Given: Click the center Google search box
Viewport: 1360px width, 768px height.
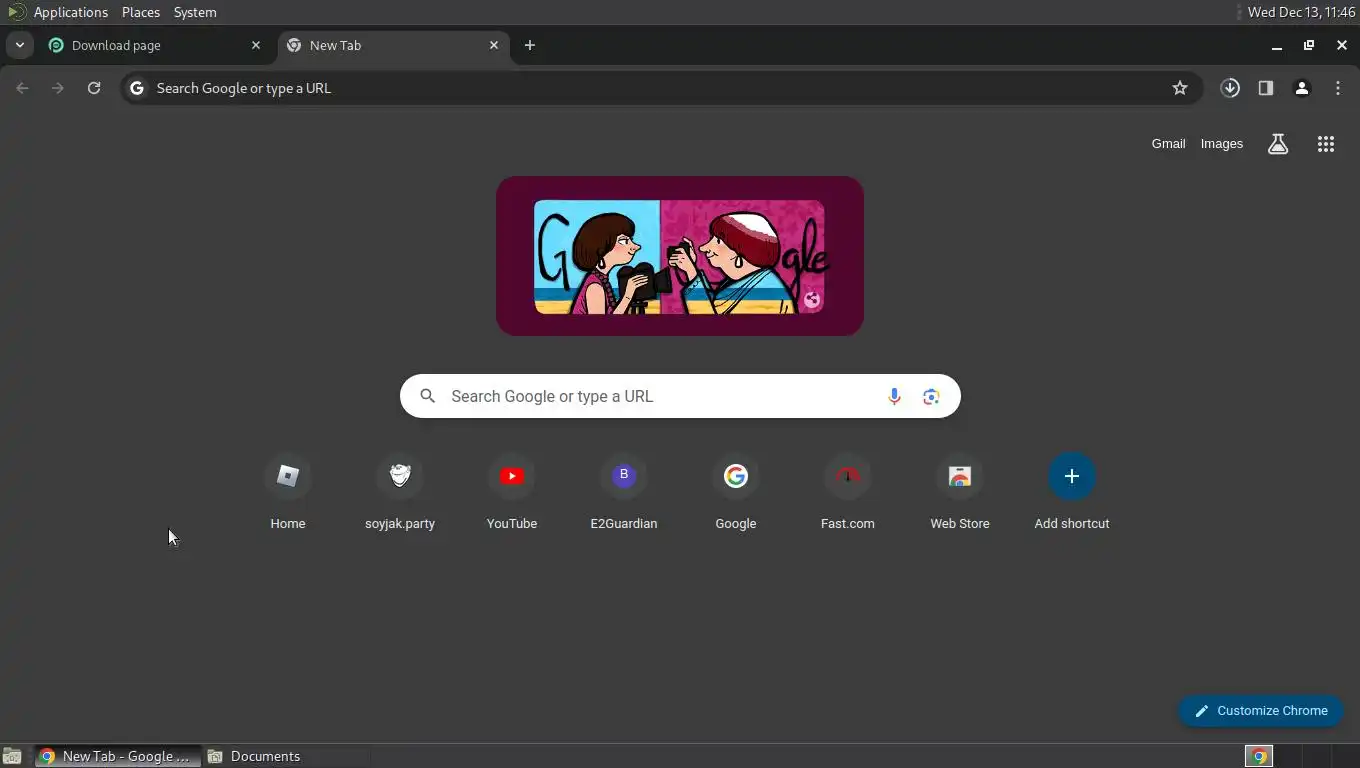Looking at the screenshot, I should (x=680, y=396).
